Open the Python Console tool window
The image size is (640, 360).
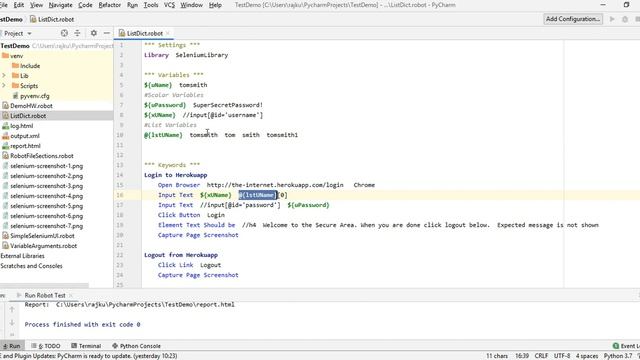click(136, 346)
